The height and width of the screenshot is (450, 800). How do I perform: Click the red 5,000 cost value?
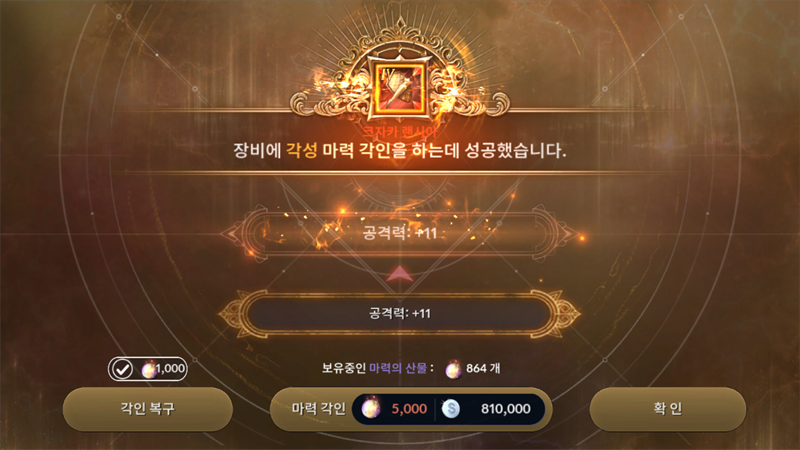(x=409, y=409)
